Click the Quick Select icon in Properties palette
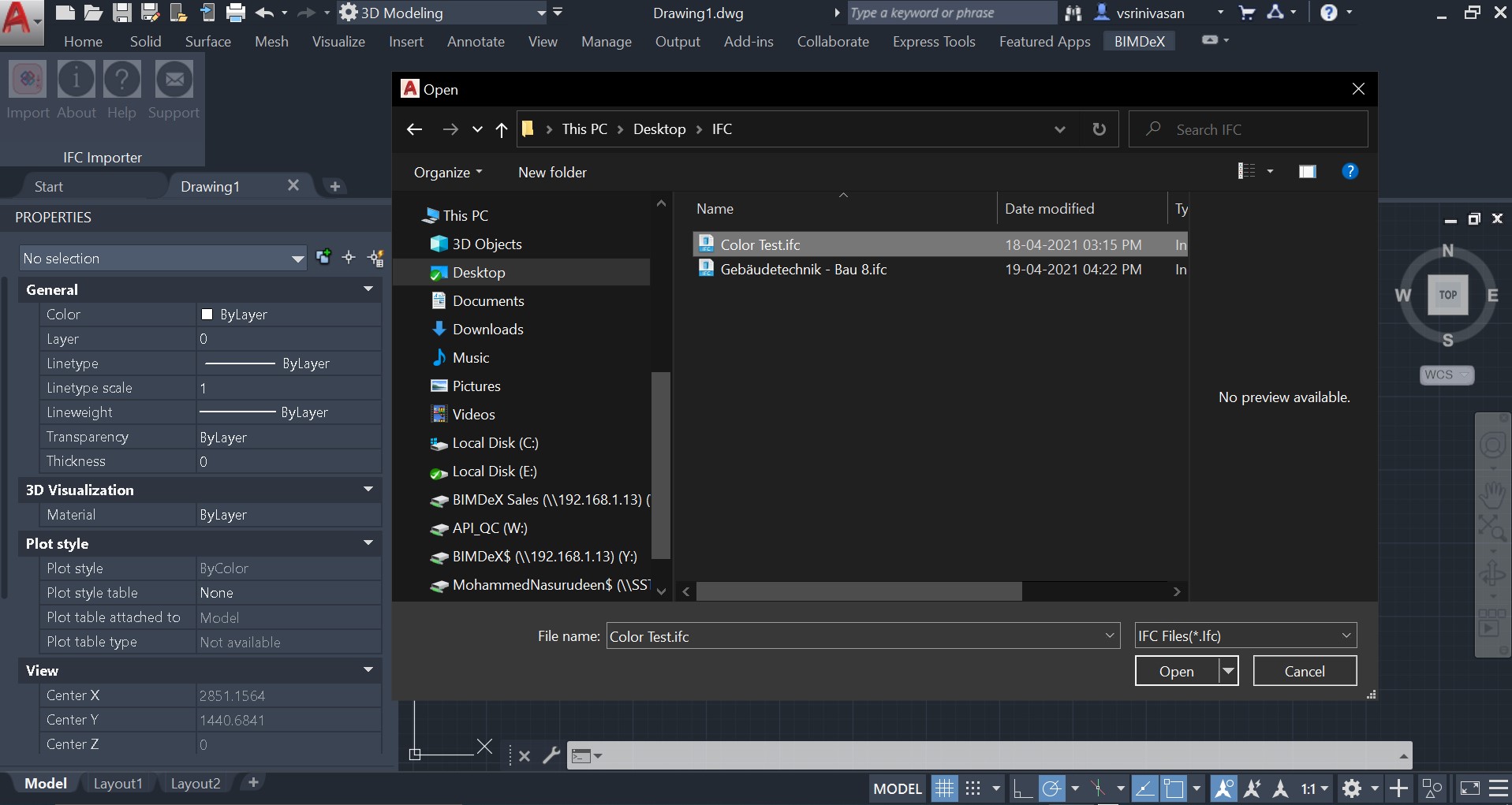 click(375, 258)
